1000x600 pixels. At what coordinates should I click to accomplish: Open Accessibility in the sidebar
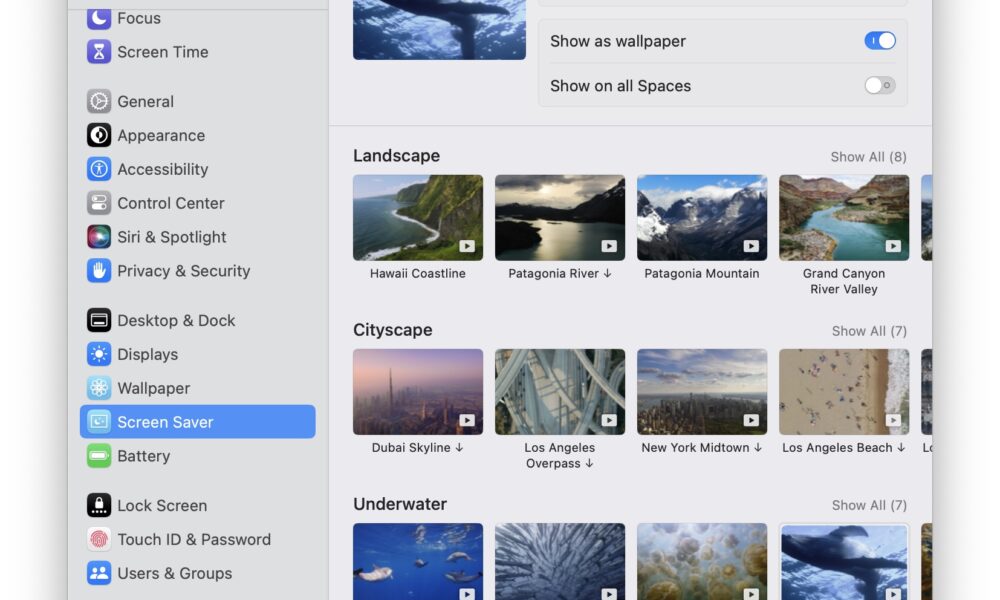198,169
